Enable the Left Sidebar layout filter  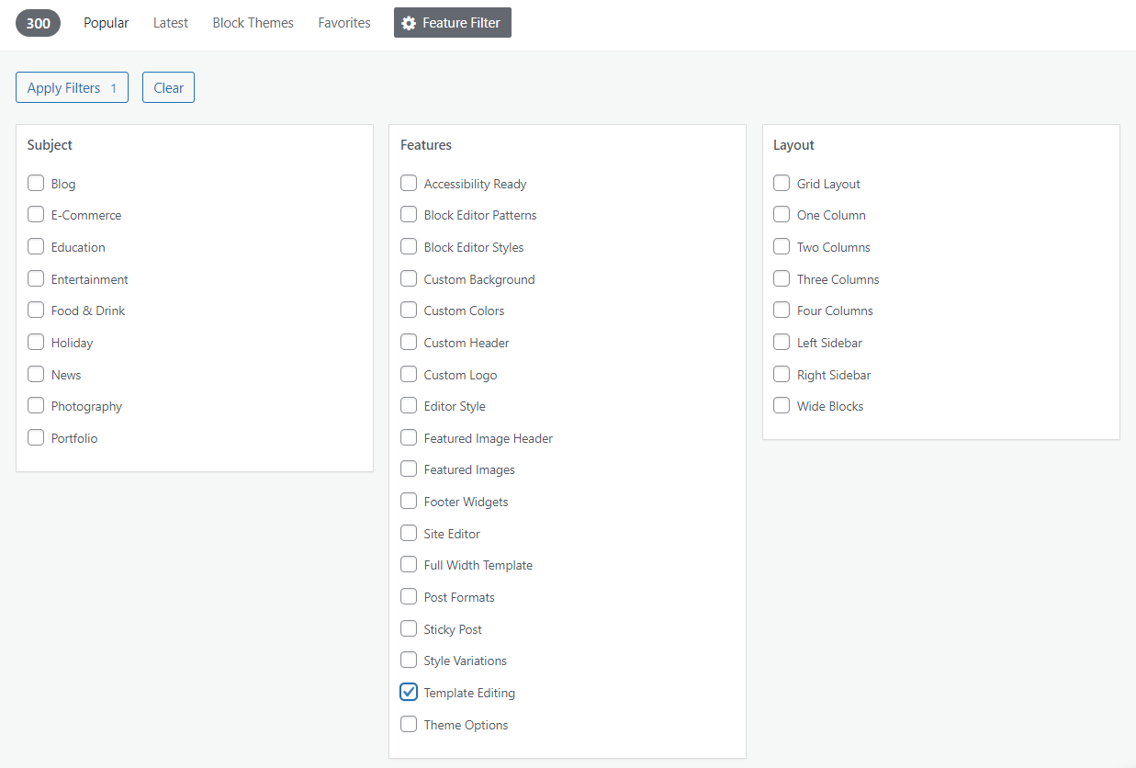781,342
